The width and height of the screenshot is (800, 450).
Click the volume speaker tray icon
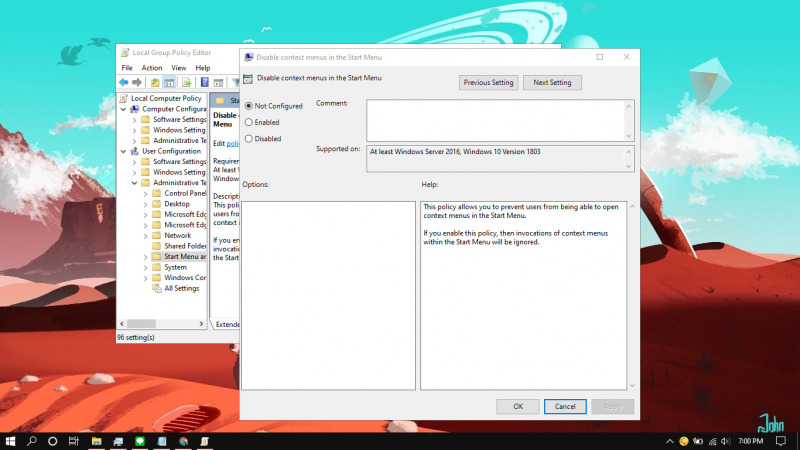[x=726, y=441]
